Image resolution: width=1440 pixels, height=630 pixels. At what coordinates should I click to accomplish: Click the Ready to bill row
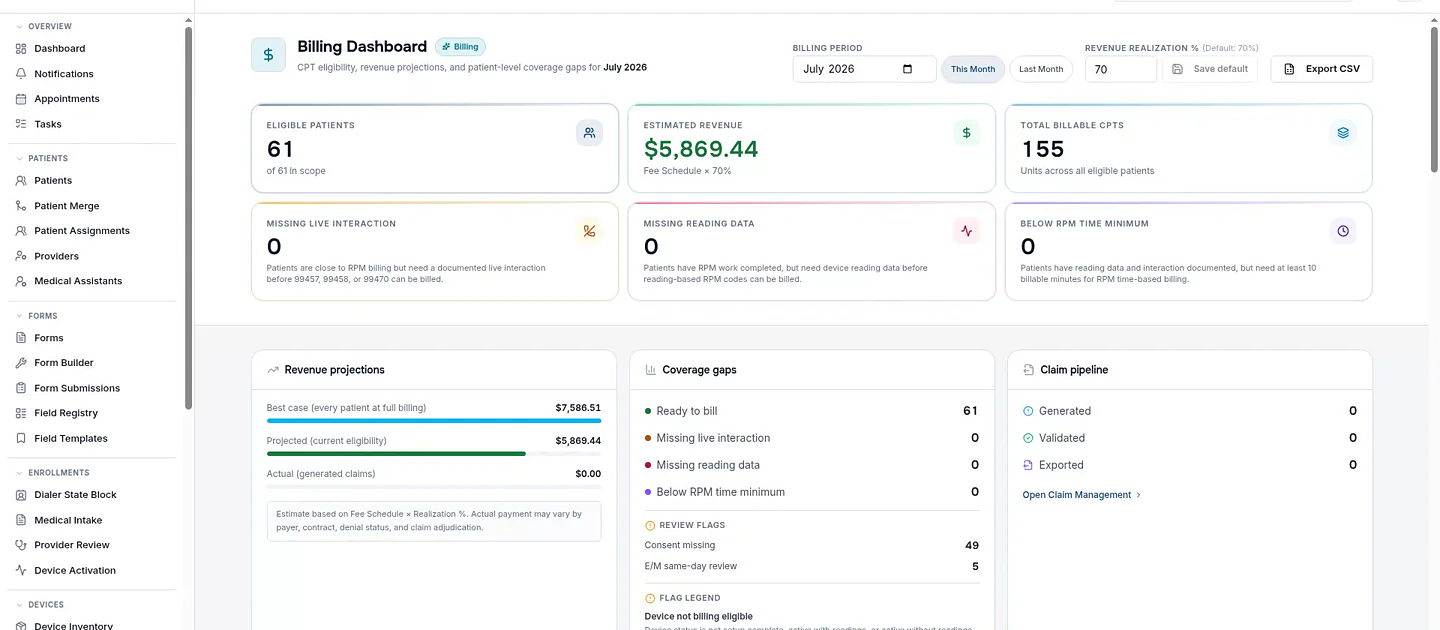click(x=812, y=411)
